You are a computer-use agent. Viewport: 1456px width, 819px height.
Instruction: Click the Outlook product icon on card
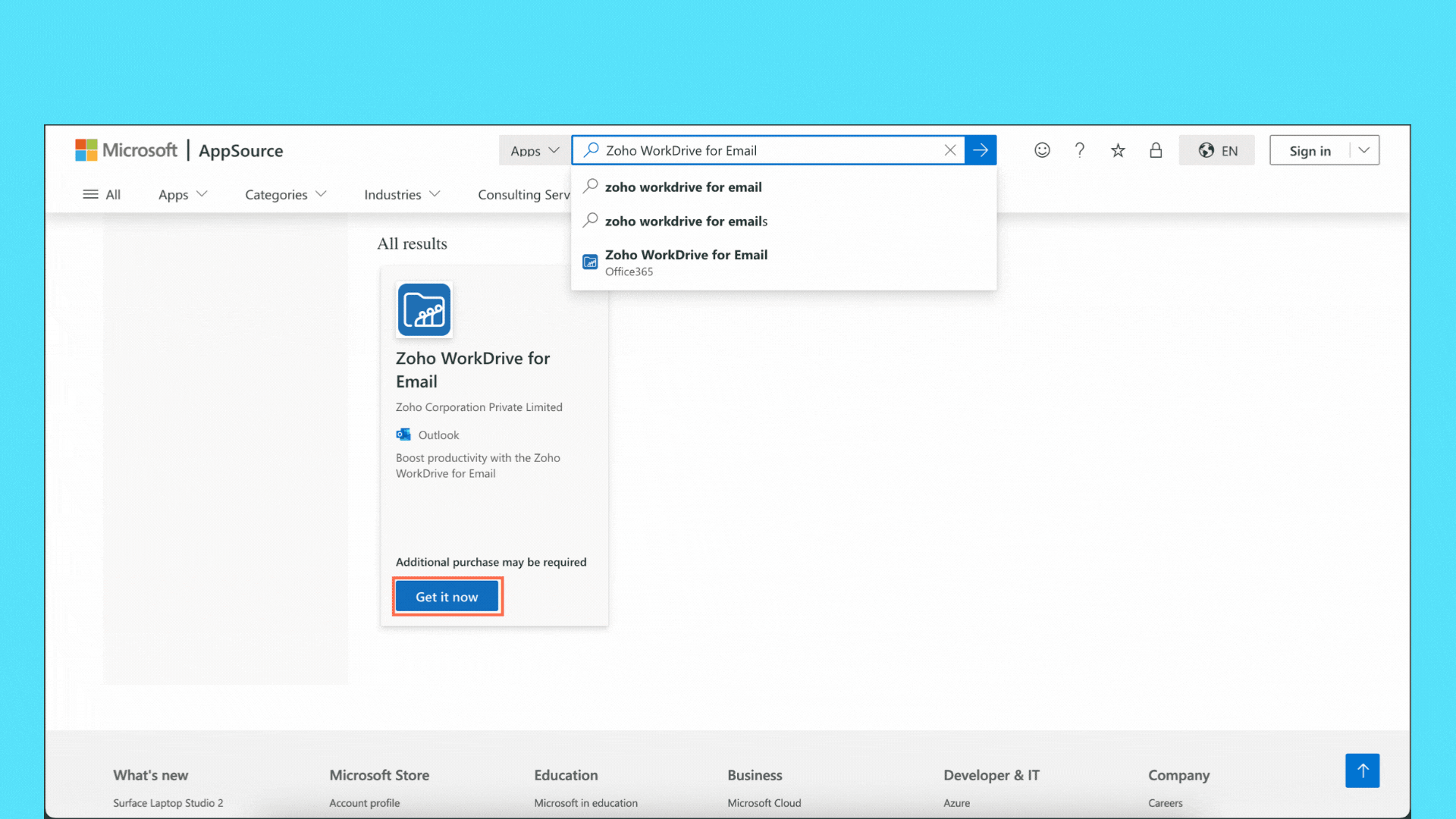[x=403, y=435]
